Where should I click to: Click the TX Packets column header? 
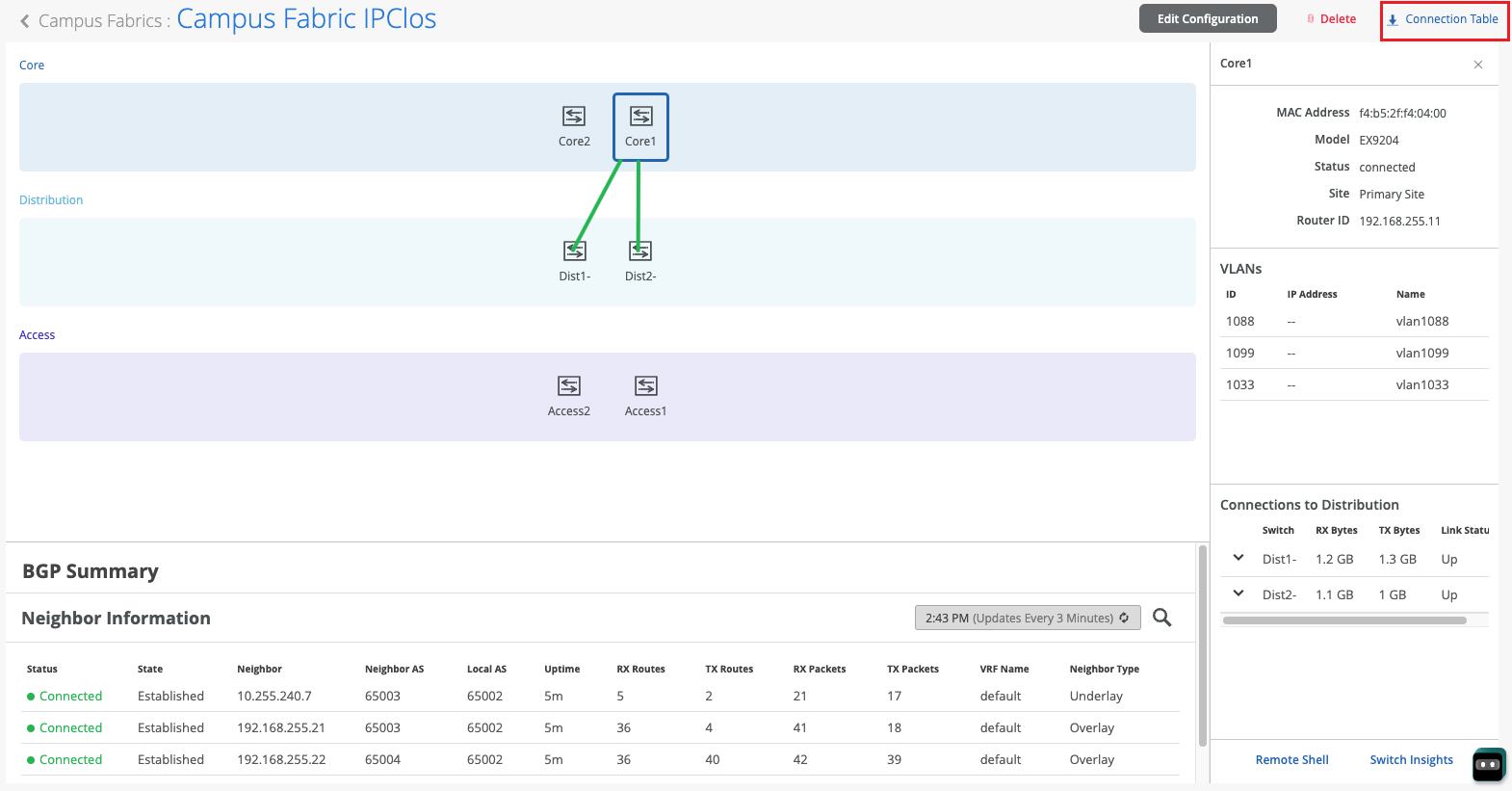tap(912, 669)
